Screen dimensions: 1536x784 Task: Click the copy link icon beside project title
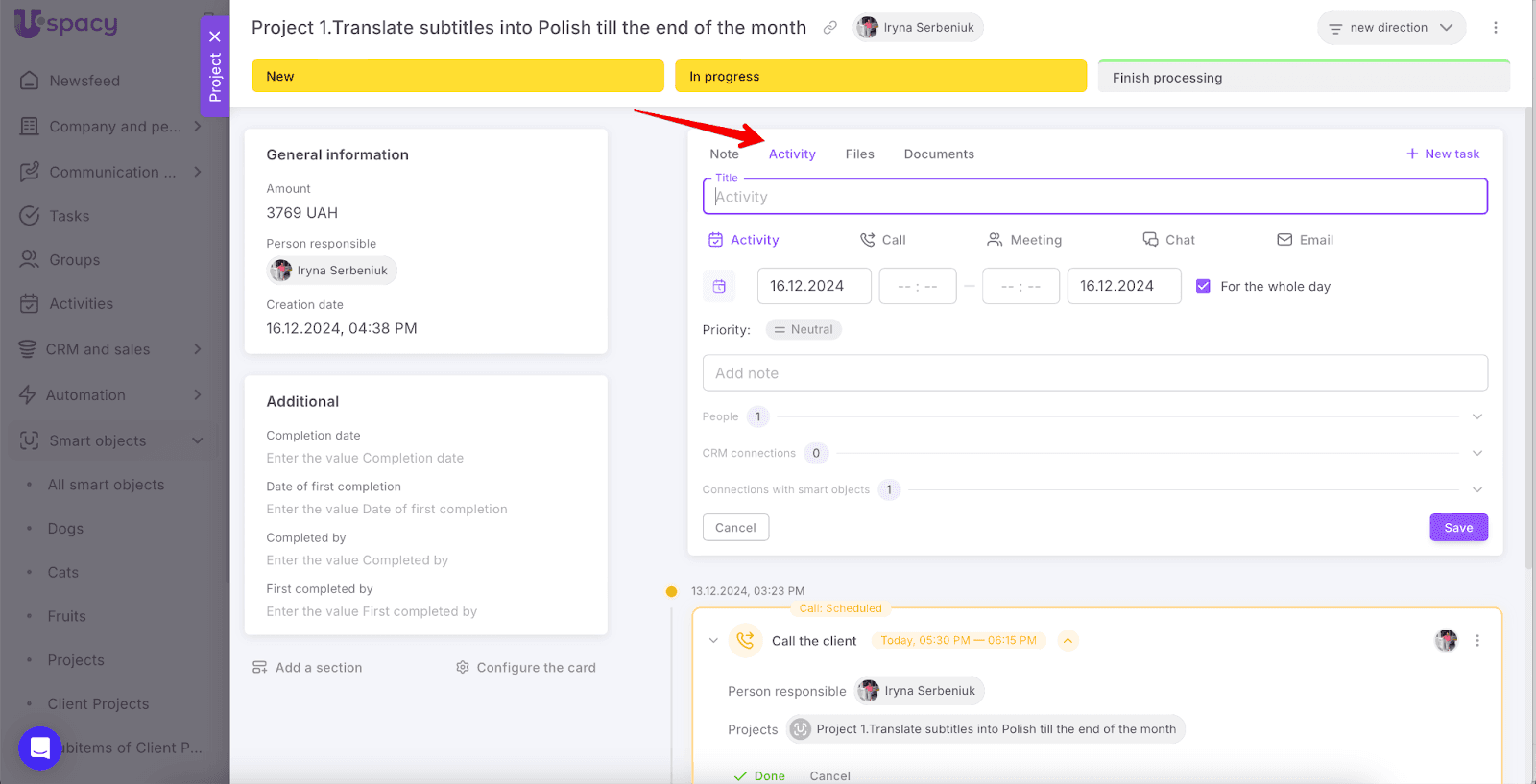[830, 28]
